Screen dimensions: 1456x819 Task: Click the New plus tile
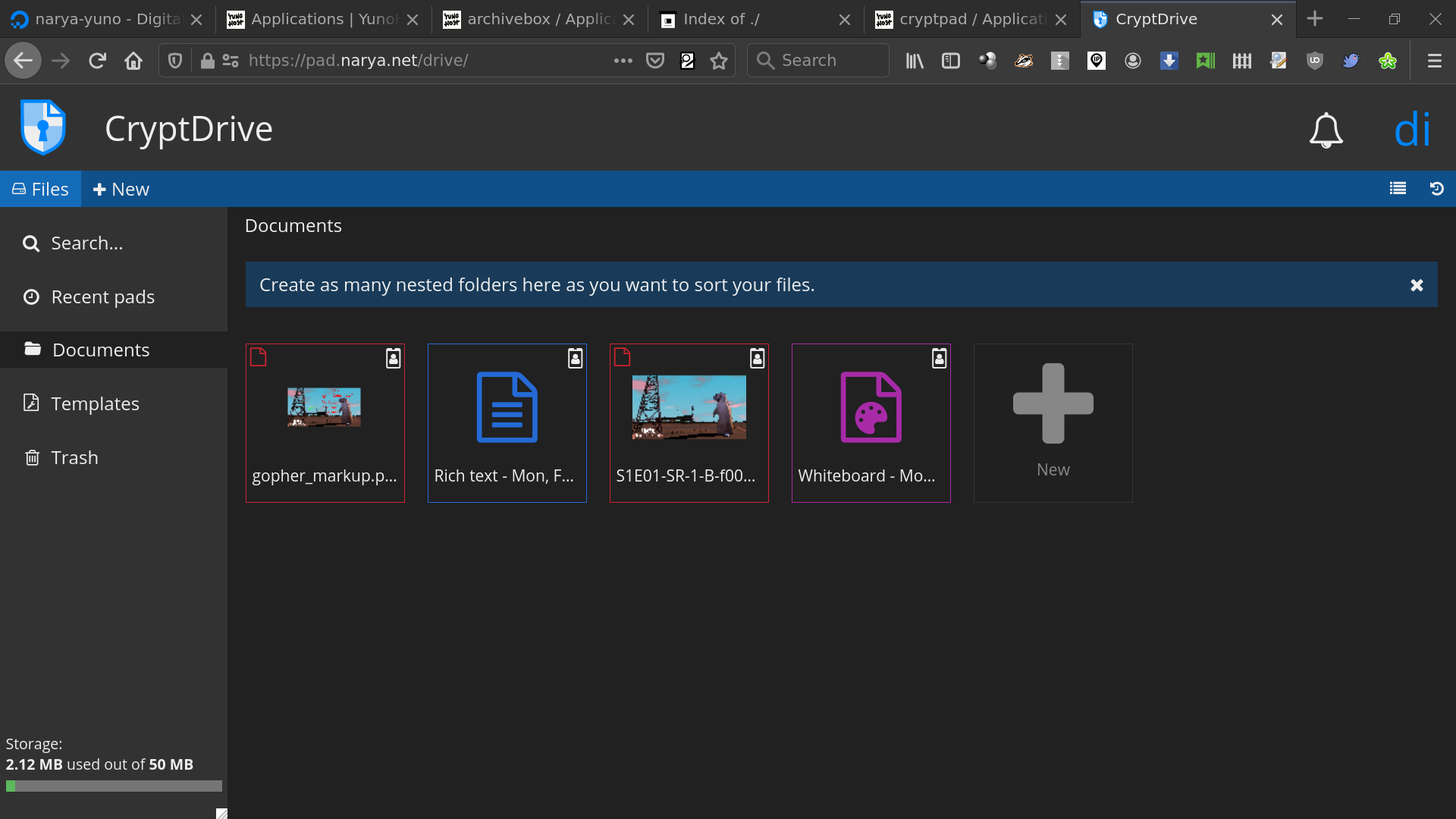(x=1053, y=422)
